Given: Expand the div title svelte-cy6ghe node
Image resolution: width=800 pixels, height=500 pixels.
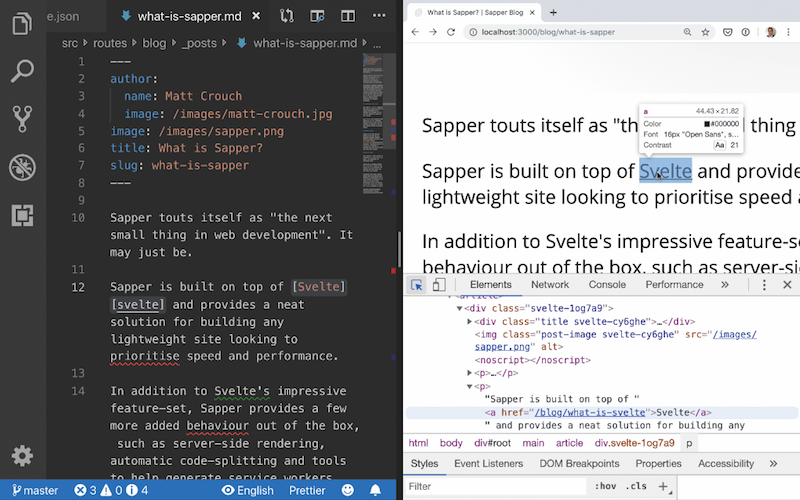Looking at the screenshot, I should tap(469, 321).
